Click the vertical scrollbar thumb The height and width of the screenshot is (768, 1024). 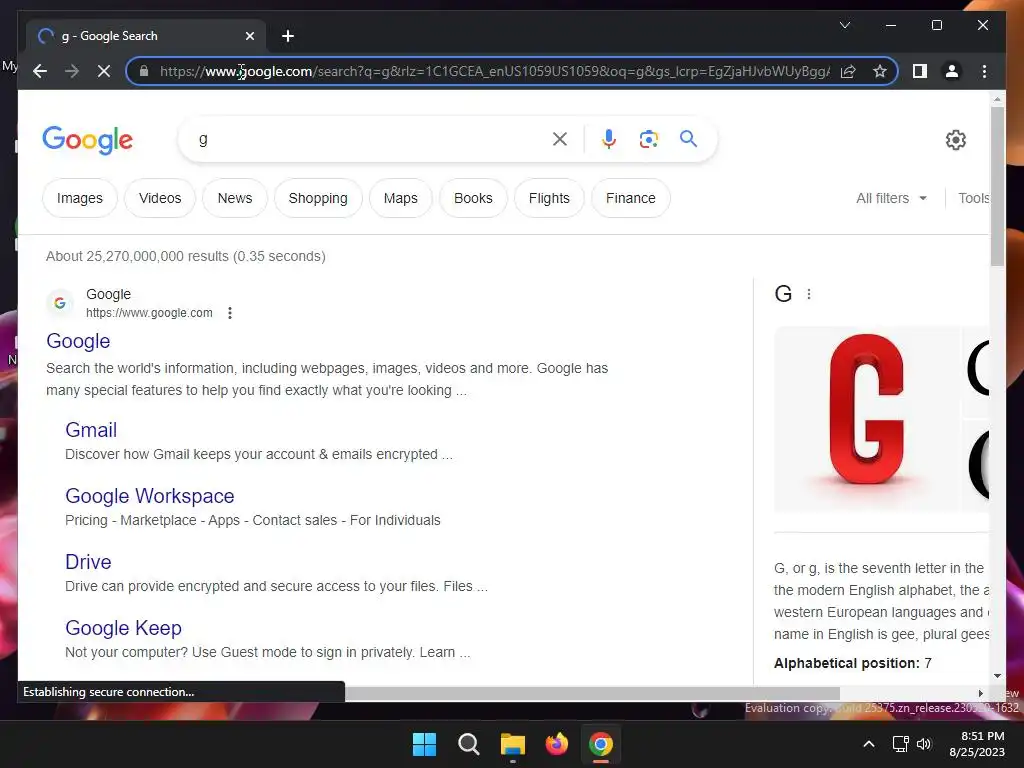pos(997,186)
